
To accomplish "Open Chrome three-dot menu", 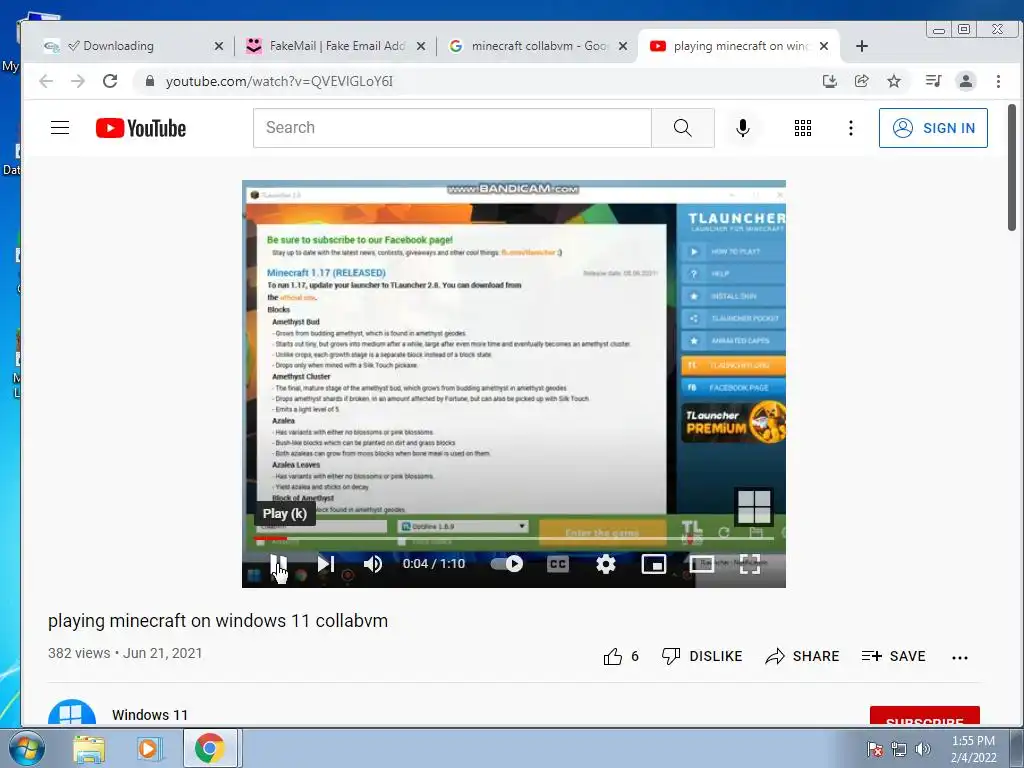I will coord(998,81).
